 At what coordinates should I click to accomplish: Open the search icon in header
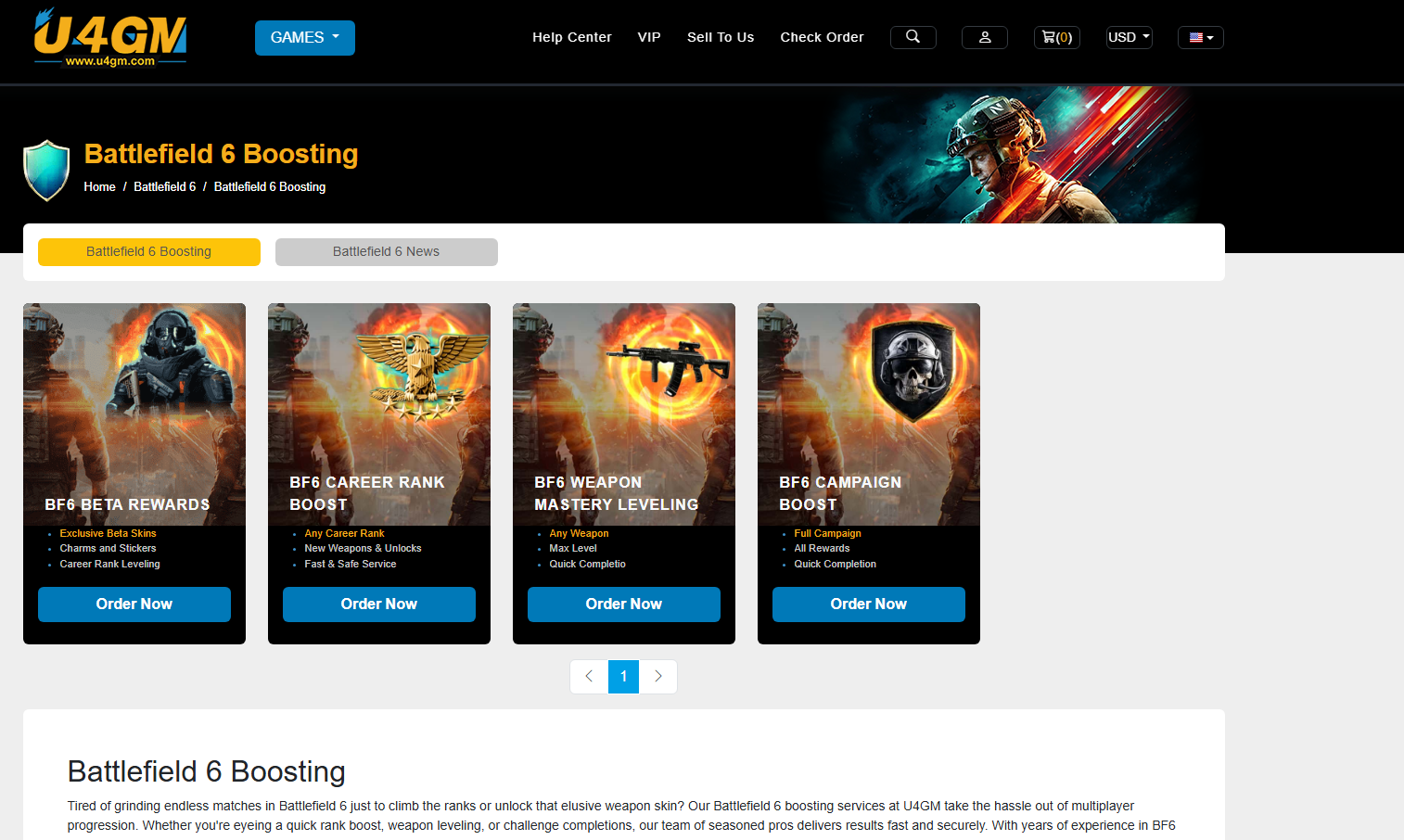click(913, 37)
